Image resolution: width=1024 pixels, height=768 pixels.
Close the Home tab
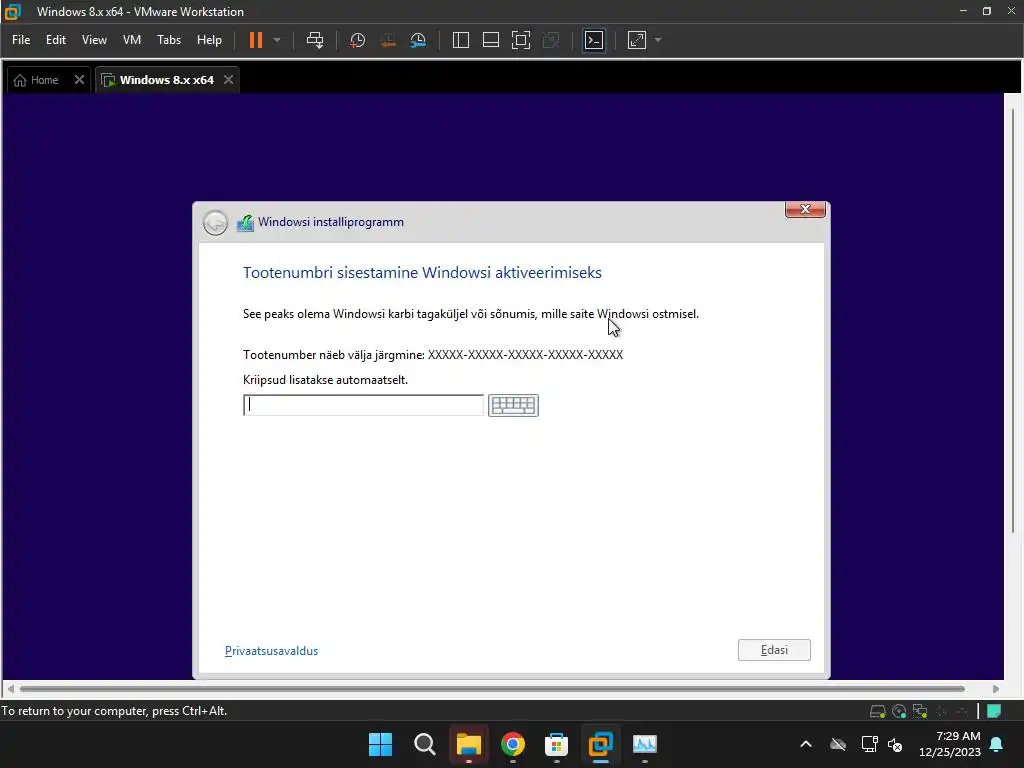[x=79, y=80]
